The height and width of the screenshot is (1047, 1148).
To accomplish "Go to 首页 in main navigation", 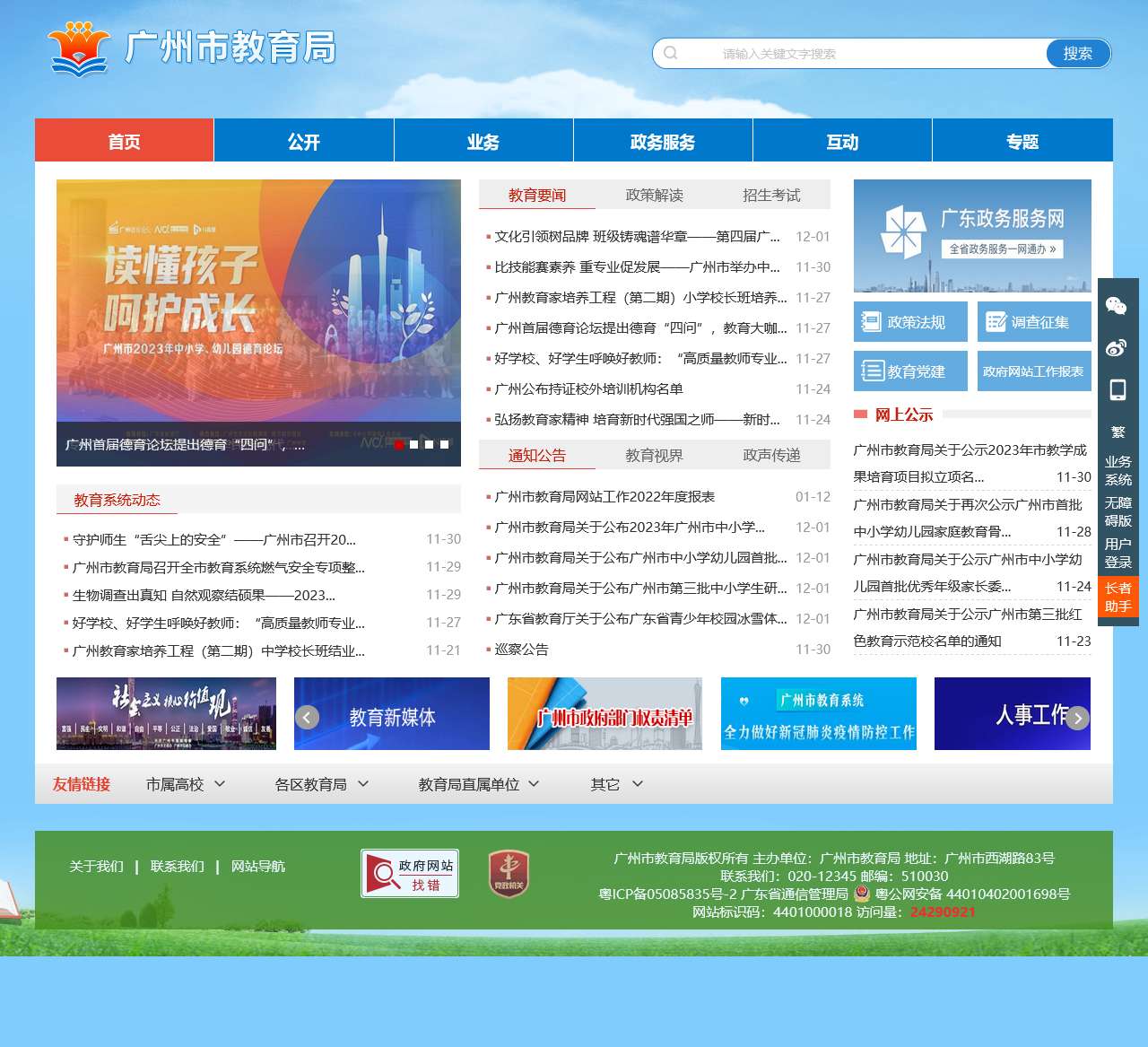I will point(125,141).
